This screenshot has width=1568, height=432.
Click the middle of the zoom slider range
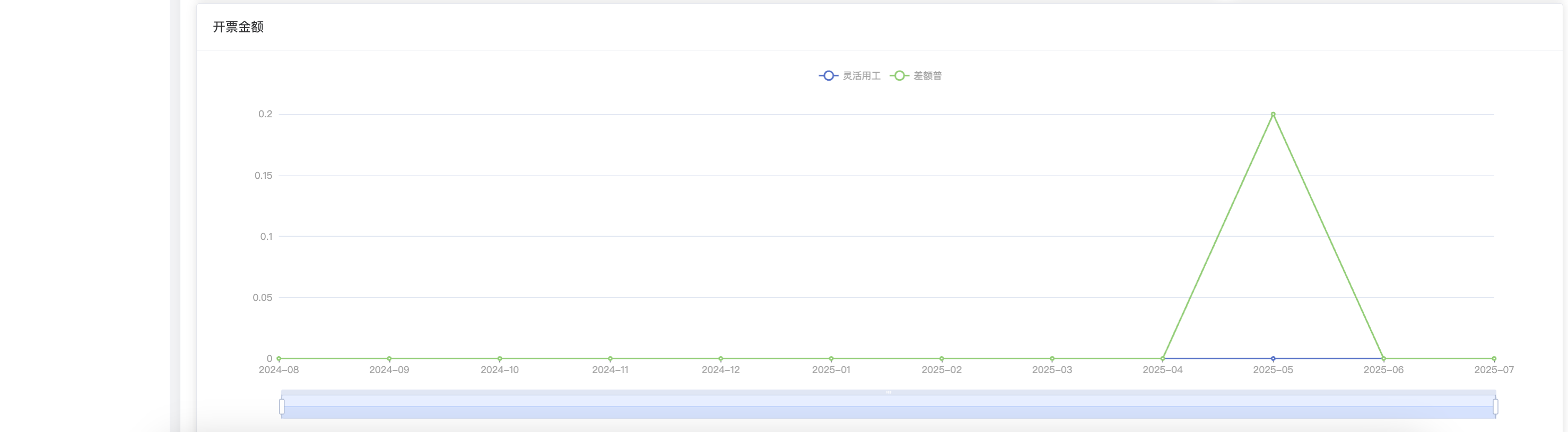point(888,407)
